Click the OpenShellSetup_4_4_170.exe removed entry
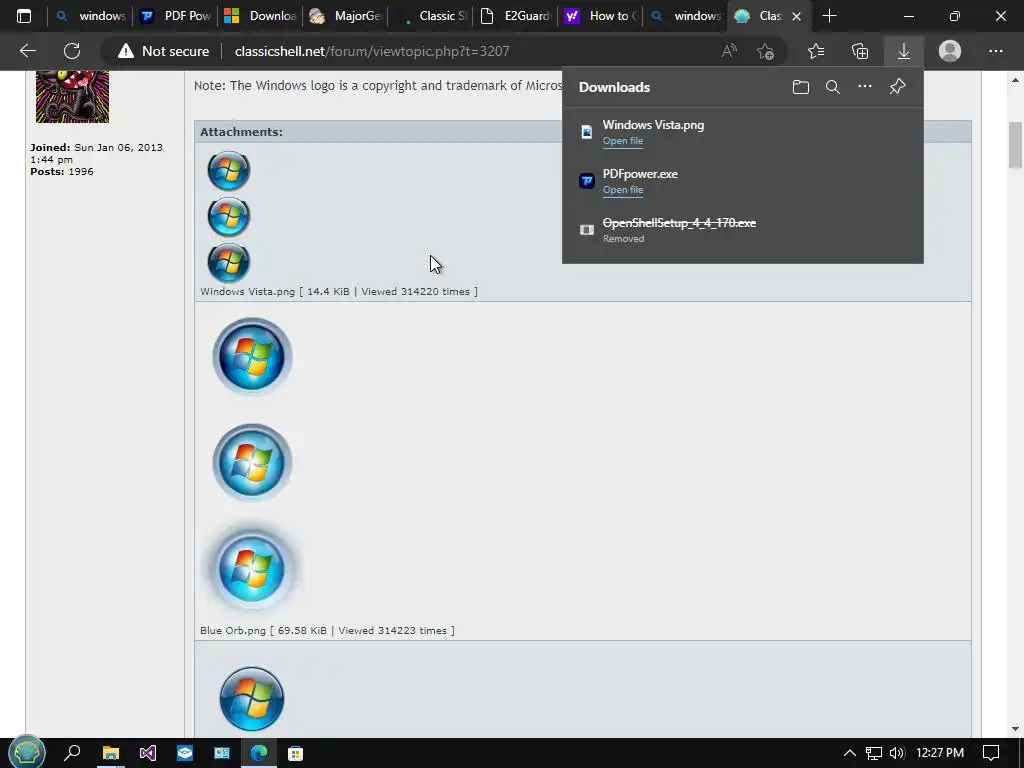Image resolution: width=1024 pixels, height=768 pixels. (679, 223)
